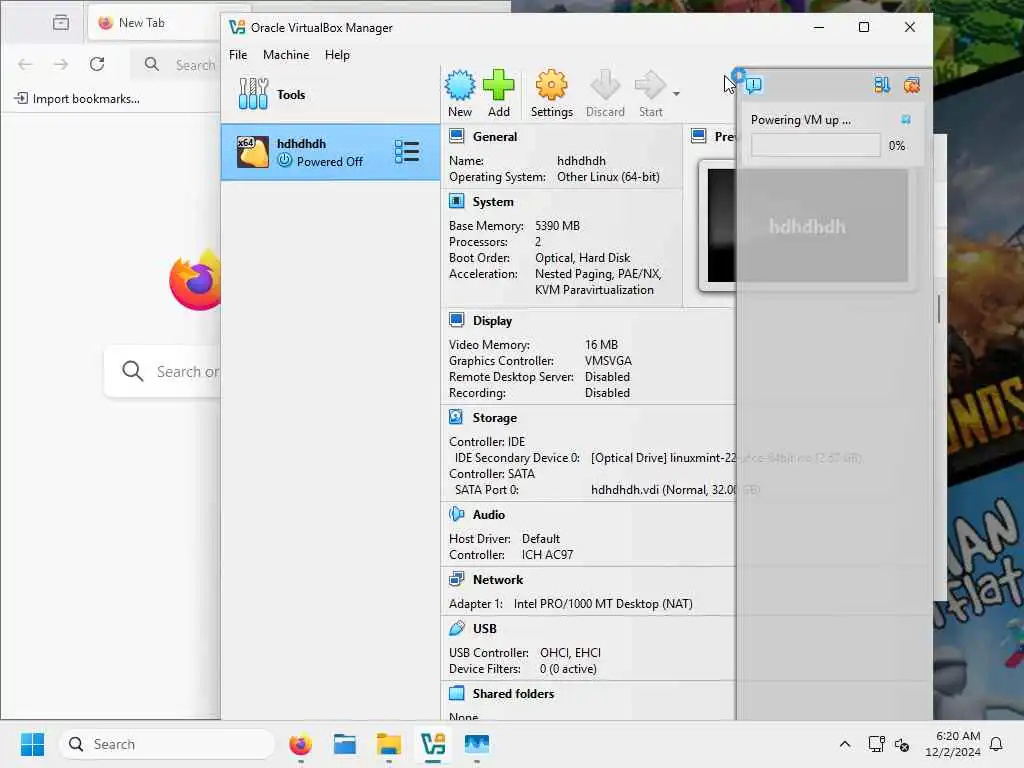
Task: Open the Display section header link
Action: pyautogui.click(x=492, y=321)
